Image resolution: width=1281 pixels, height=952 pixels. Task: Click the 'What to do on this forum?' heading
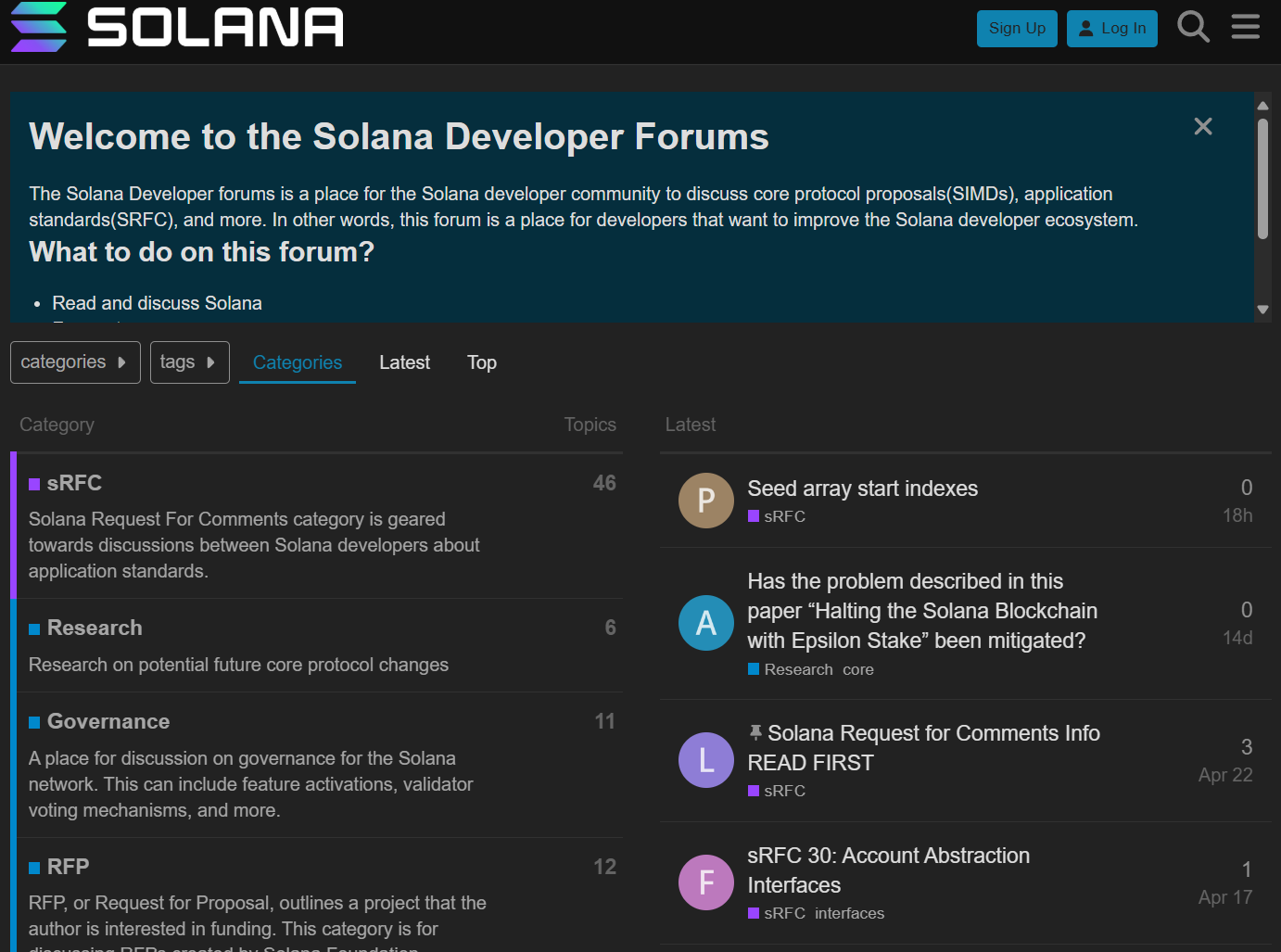(201, 252)
